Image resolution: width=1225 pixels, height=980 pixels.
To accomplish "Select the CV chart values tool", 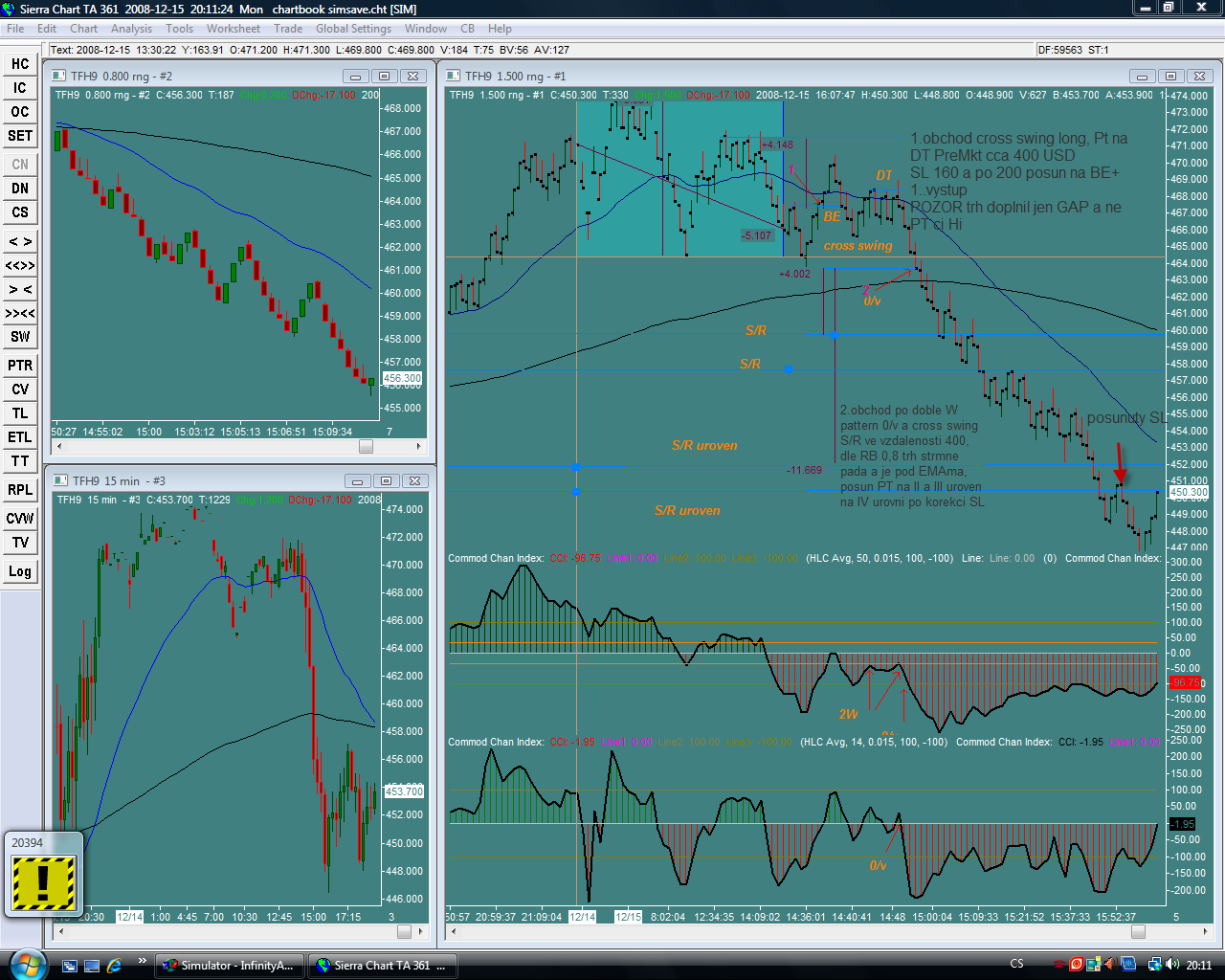I will pyautogui.click(x=20, y=390).
